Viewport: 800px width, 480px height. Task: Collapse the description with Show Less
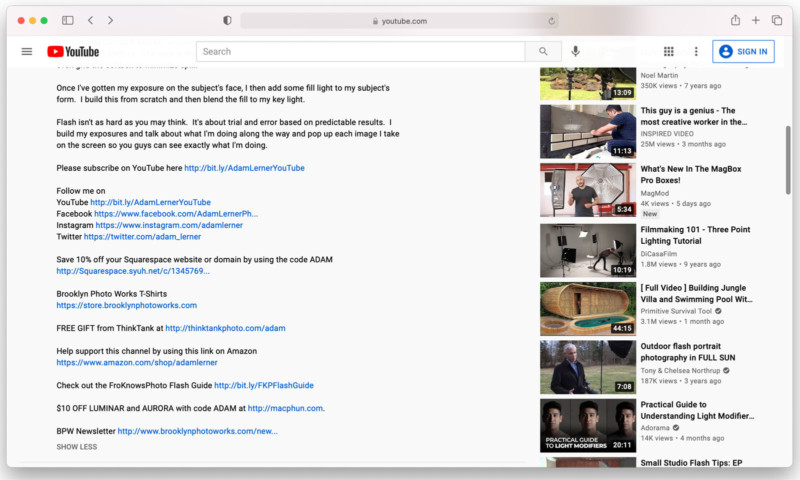click(x=77, y=447)
